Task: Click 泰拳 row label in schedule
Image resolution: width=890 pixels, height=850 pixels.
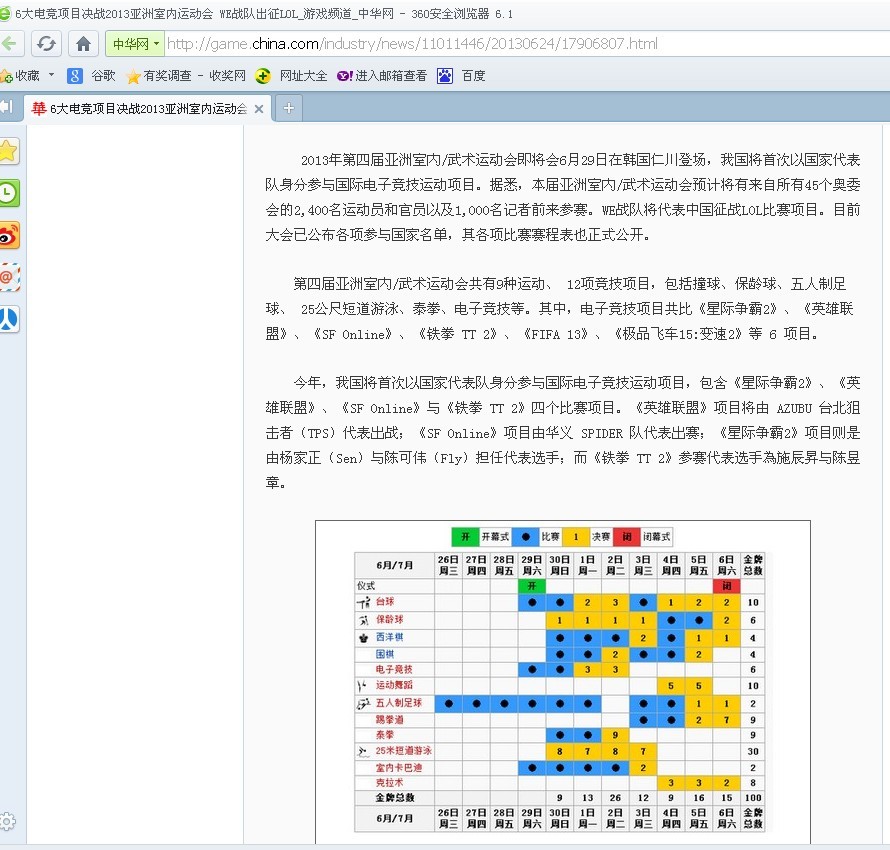Action: tap(385, 735)
